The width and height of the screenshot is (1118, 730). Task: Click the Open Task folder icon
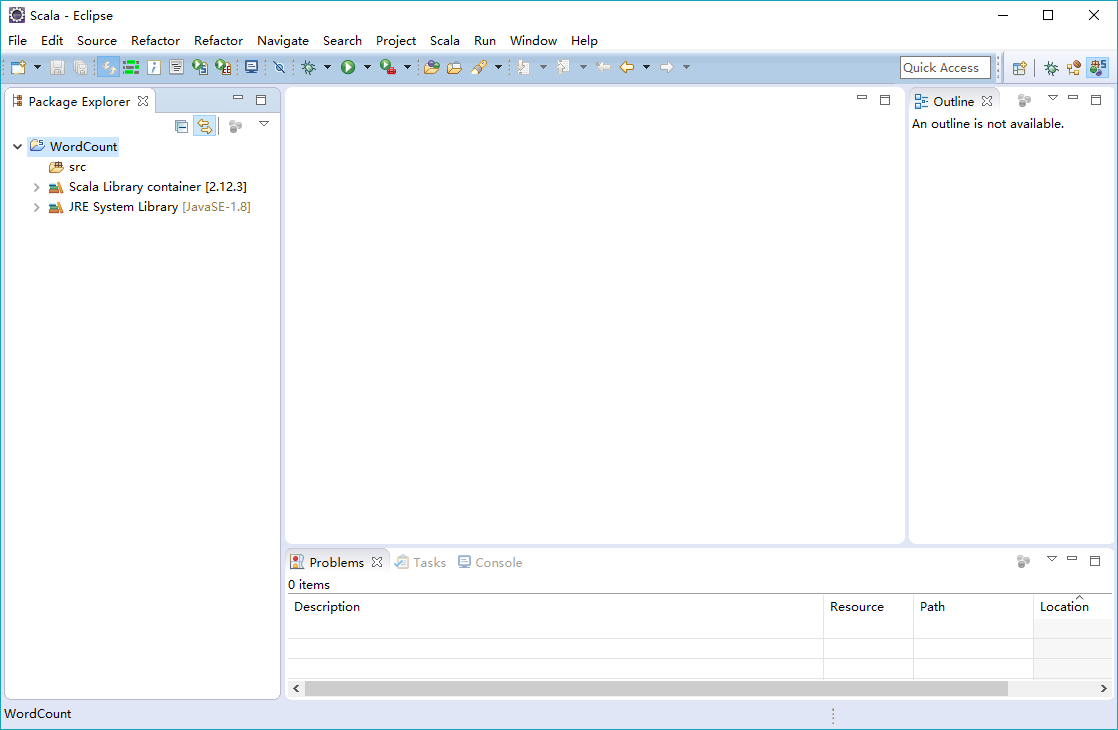coord(454,67)
